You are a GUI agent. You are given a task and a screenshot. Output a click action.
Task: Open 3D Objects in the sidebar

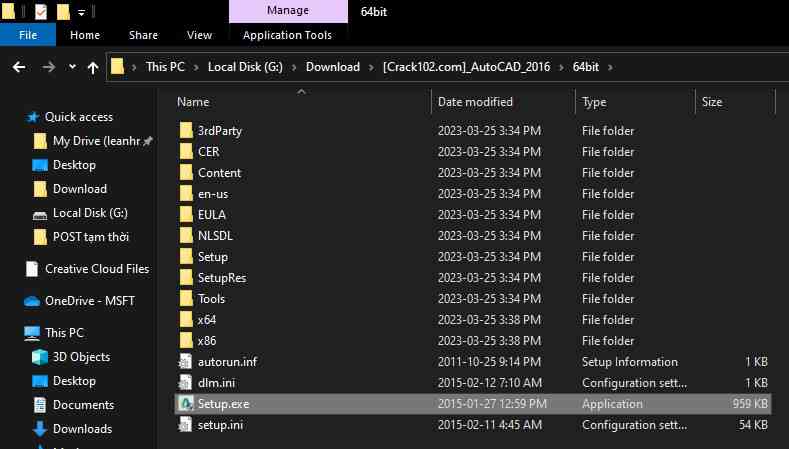tap(81, 357)
